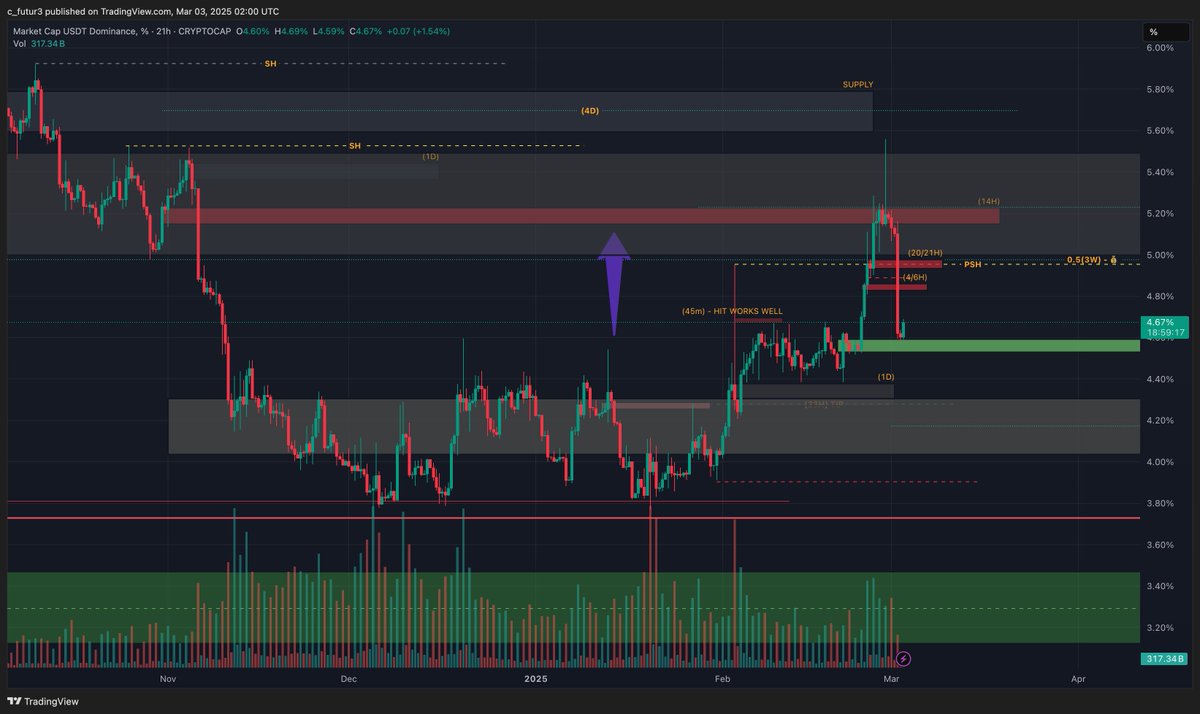The width and height of the screenshot is (1200, 714).
Task: Click the open value O4.60%
Action: [x=251, y=31]
